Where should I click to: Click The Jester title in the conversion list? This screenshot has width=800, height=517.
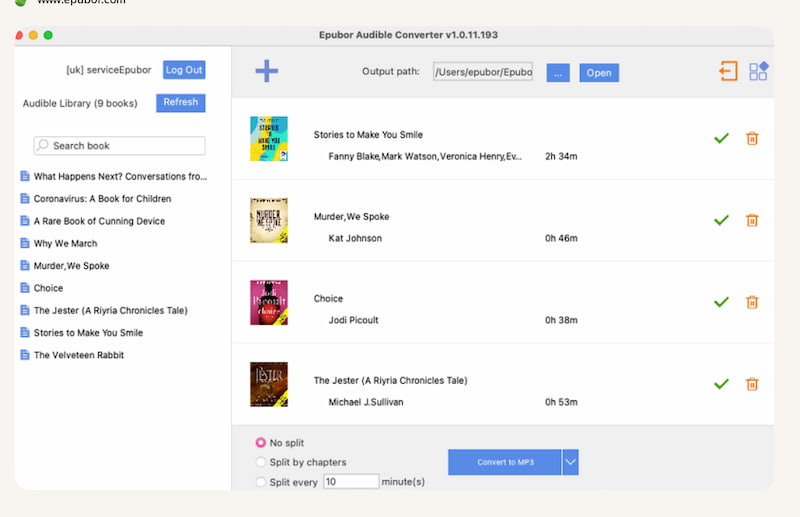[390, 380]
